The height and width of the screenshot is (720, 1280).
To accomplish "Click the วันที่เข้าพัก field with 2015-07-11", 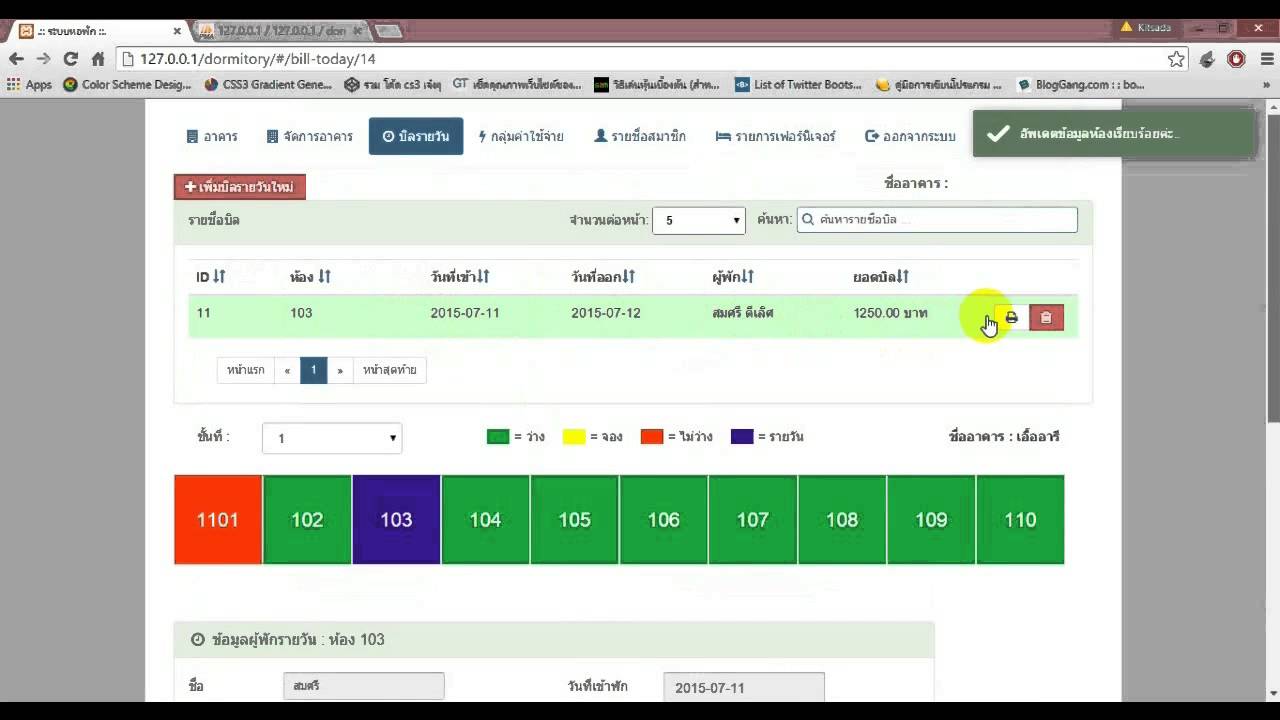I will 744,687.
